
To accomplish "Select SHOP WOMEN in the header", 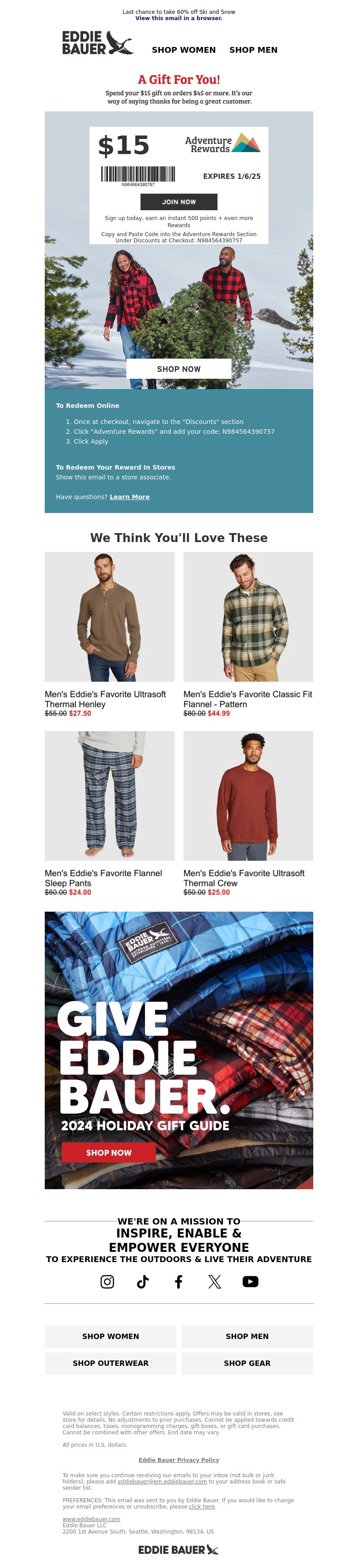I will click(x=184, y=50).
